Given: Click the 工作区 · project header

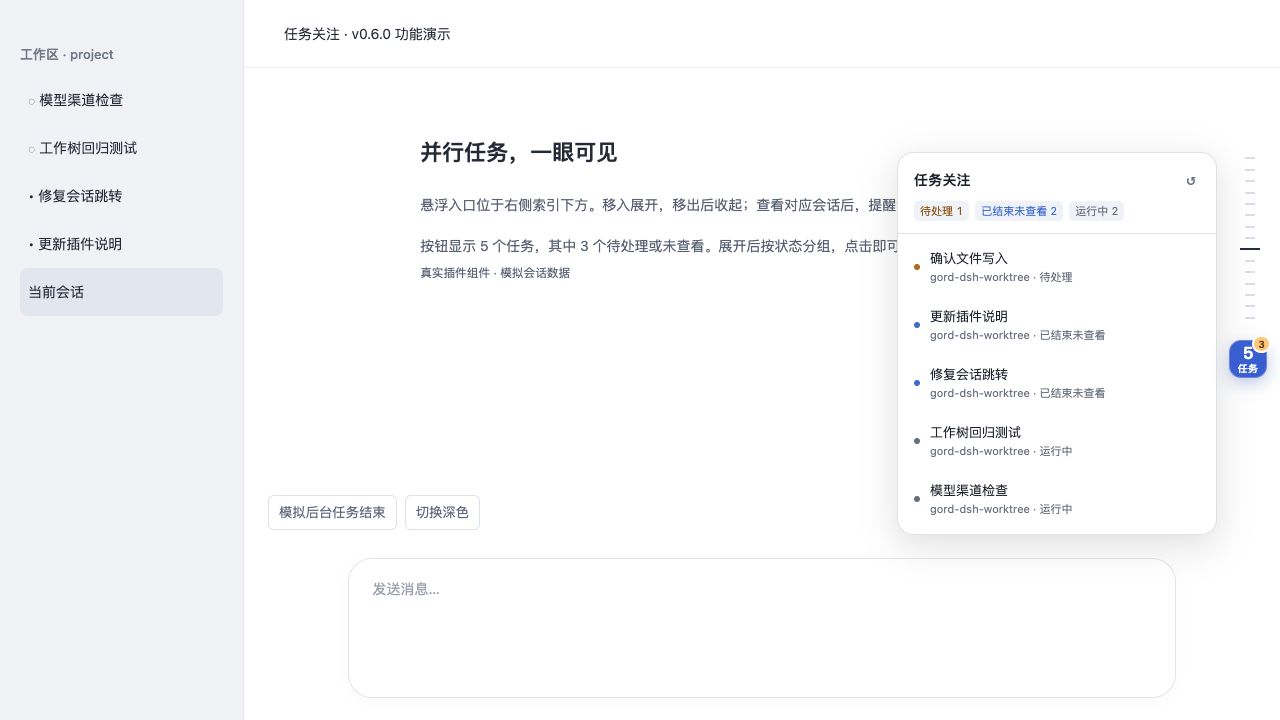Looking at the screenshot, I should coord(67,55).
